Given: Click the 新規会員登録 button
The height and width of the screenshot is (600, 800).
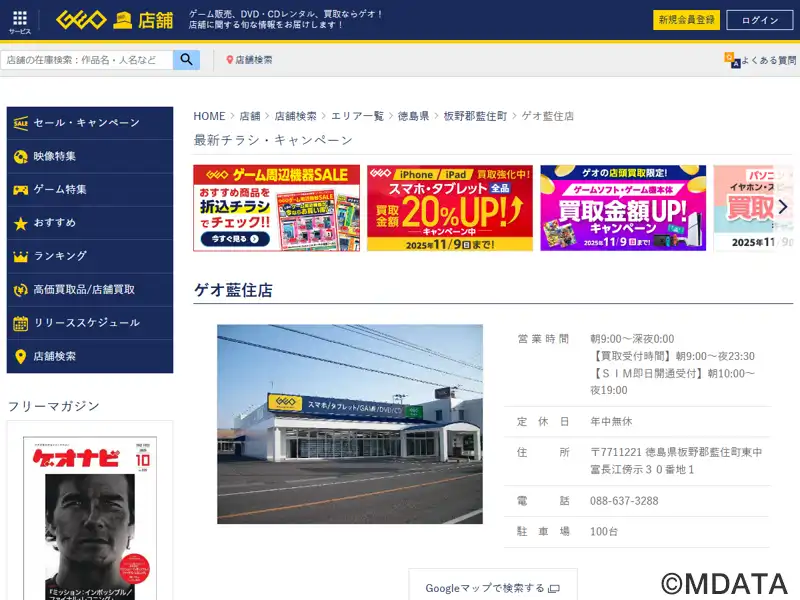Looking at the screenshot, I should (686, 20).
